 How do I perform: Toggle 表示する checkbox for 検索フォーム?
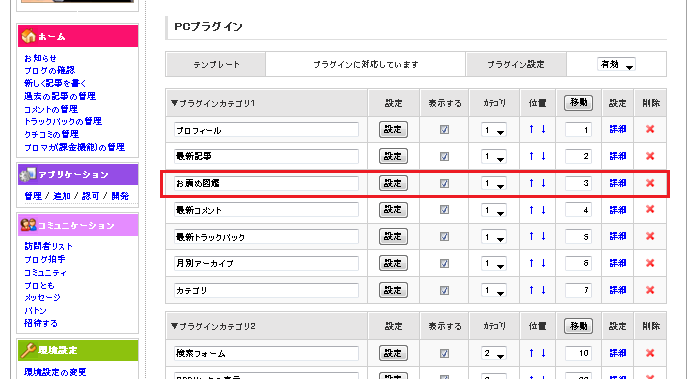point(444,353)
